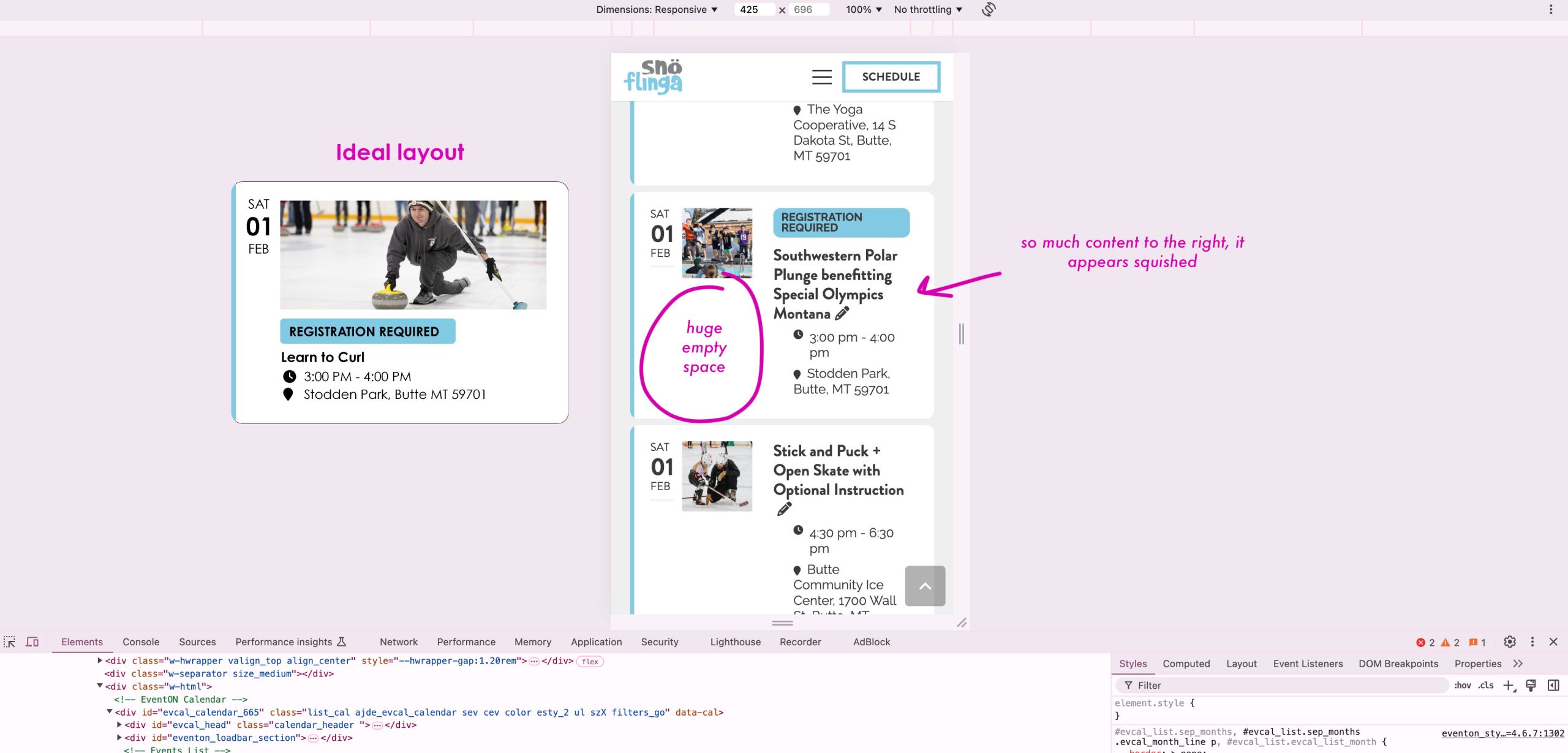The height and width of the screenshot is (753, 1568).
Task: Open Stick and Puck event title
Action: [839, 470]
